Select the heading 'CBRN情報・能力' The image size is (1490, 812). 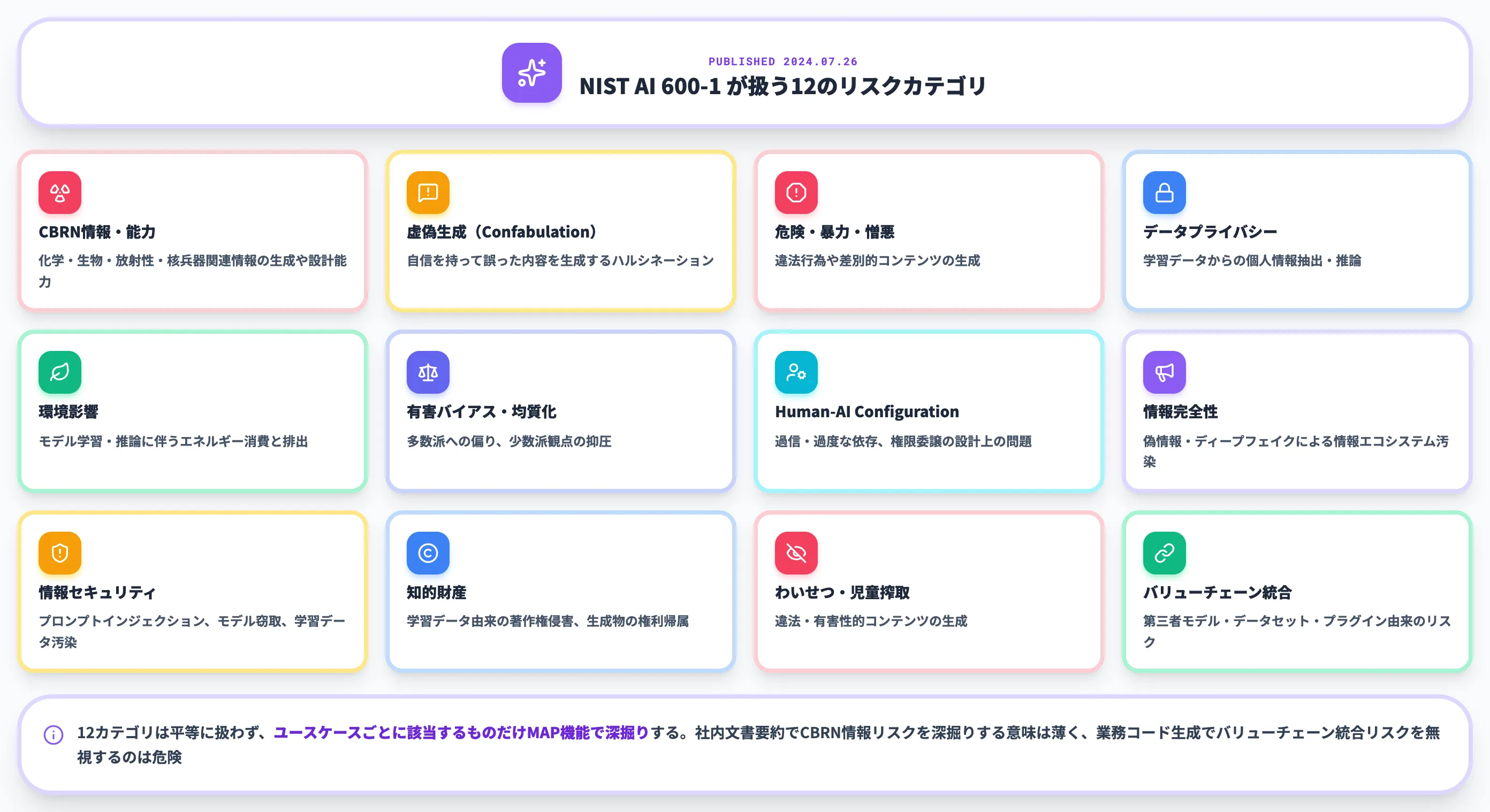click(x=97, y=232)
